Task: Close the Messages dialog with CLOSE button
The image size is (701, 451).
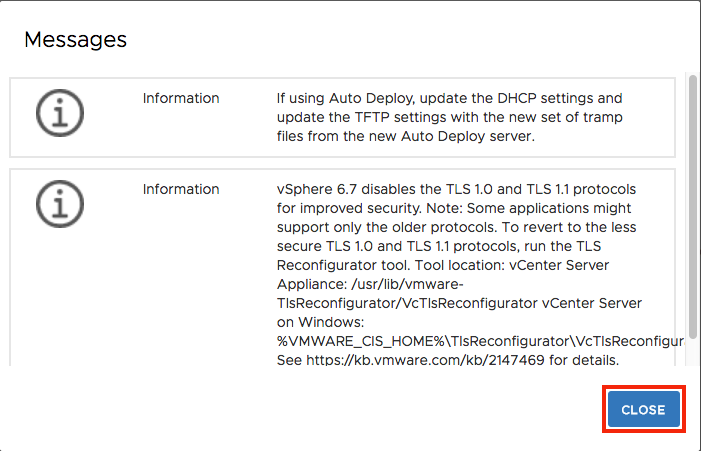Action: click(x=643, y=409)
